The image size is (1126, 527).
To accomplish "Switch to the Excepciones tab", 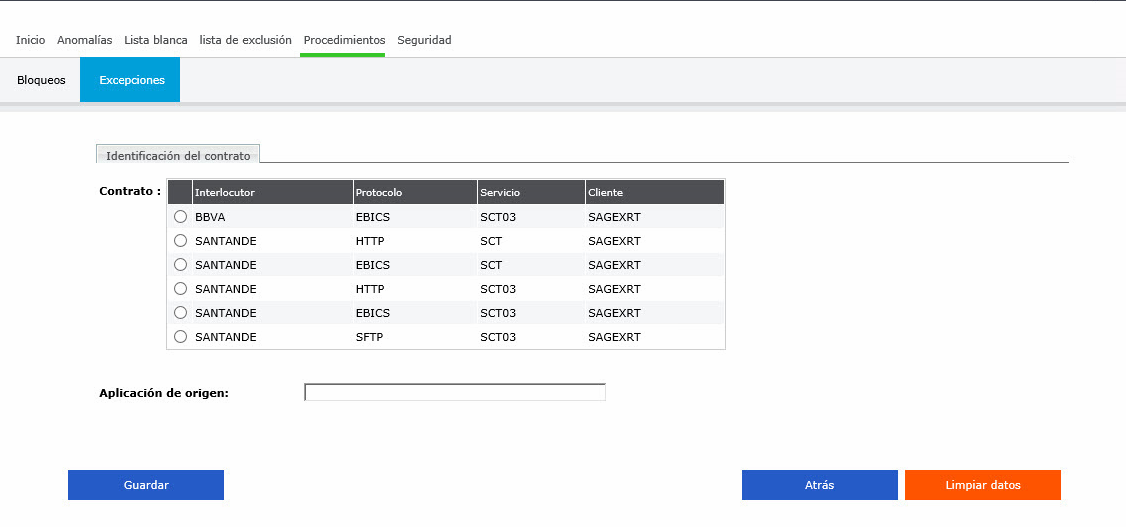I will coord(131,80).
